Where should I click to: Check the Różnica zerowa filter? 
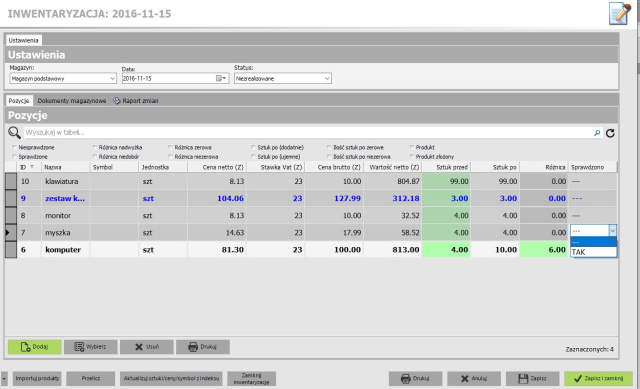[x=171, y=147]
